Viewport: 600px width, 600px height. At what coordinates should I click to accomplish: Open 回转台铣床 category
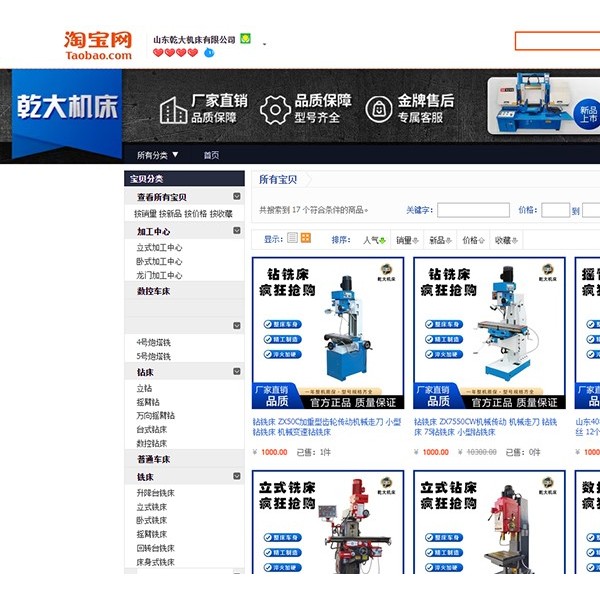coord(156,548)
